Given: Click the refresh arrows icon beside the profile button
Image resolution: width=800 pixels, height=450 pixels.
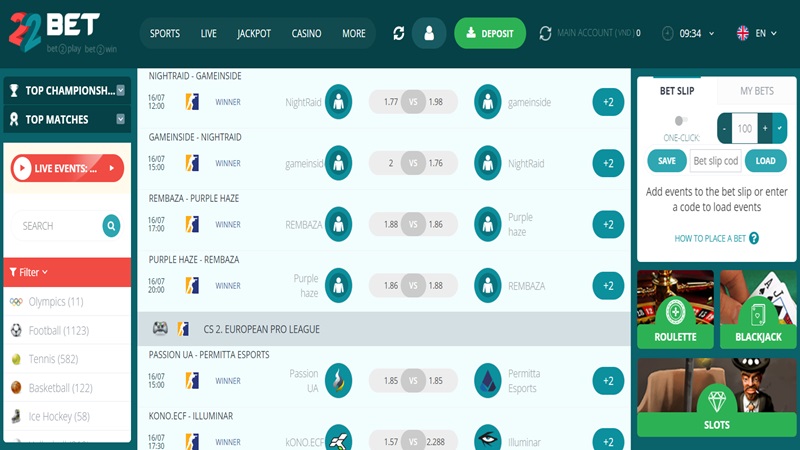Looking at the screenshot, I should point(398,33).
